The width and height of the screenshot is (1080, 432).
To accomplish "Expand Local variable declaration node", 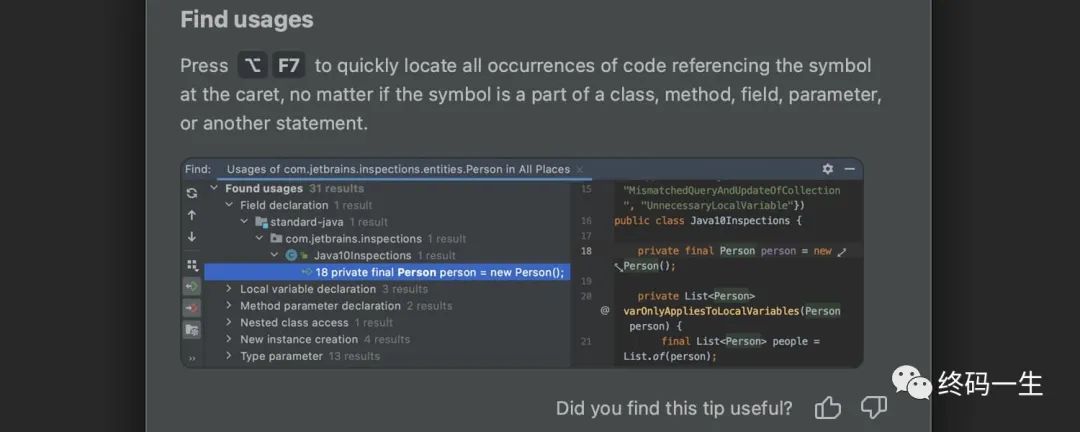I will 229,289.
